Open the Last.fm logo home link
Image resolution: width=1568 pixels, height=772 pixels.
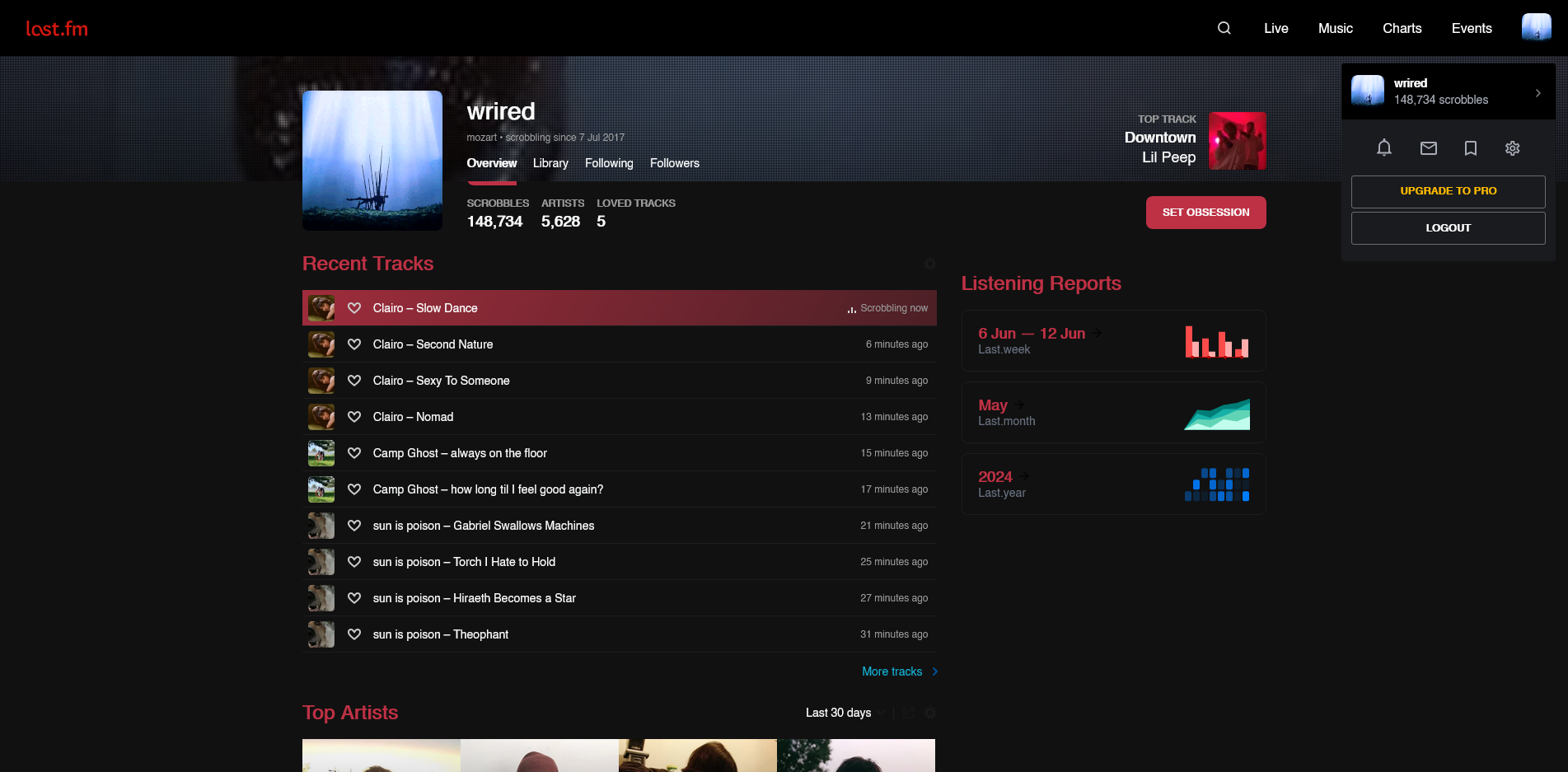point(57,29)
